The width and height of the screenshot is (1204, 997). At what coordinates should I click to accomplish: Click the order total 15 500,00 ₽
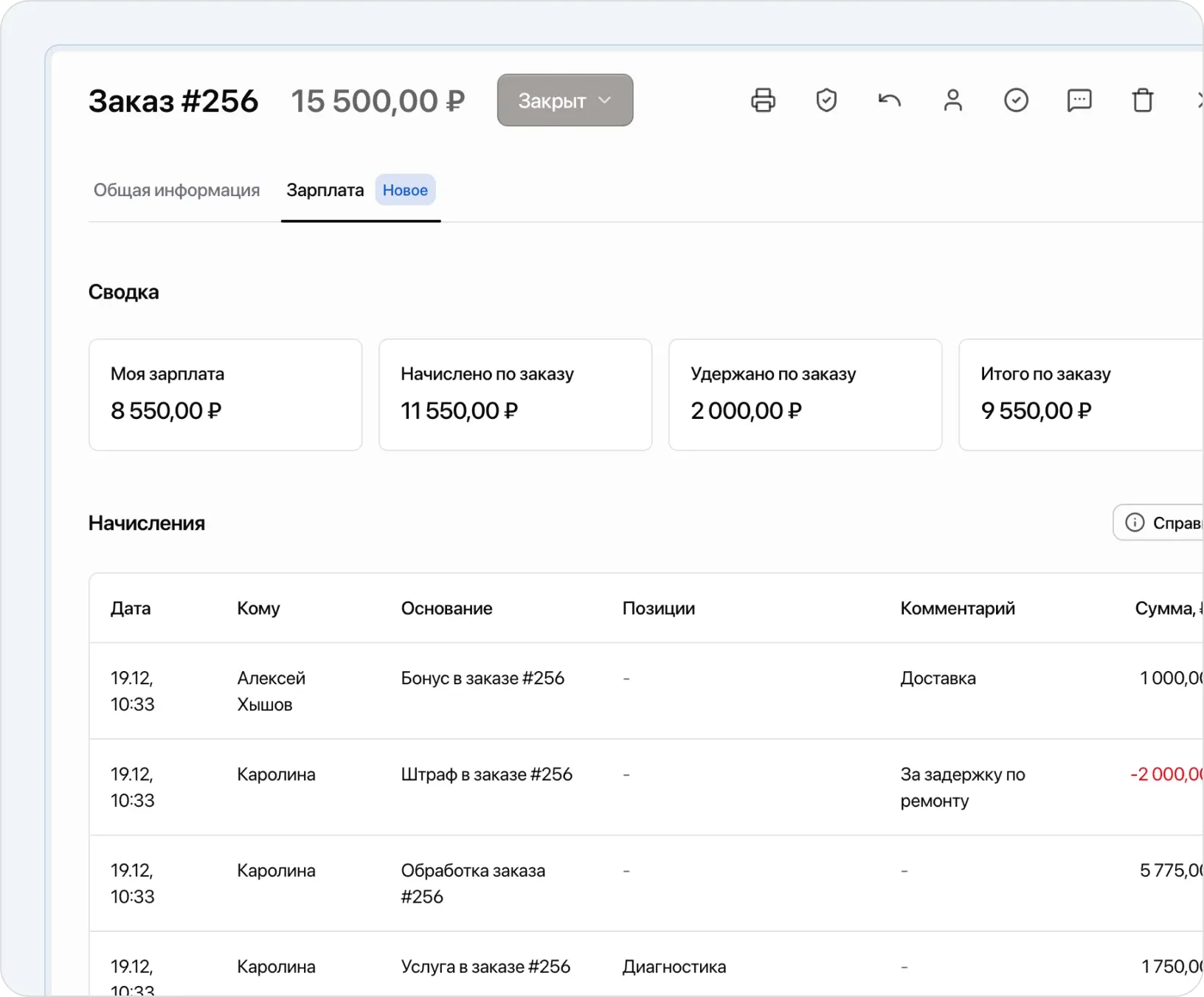click(x=378, y=100)
